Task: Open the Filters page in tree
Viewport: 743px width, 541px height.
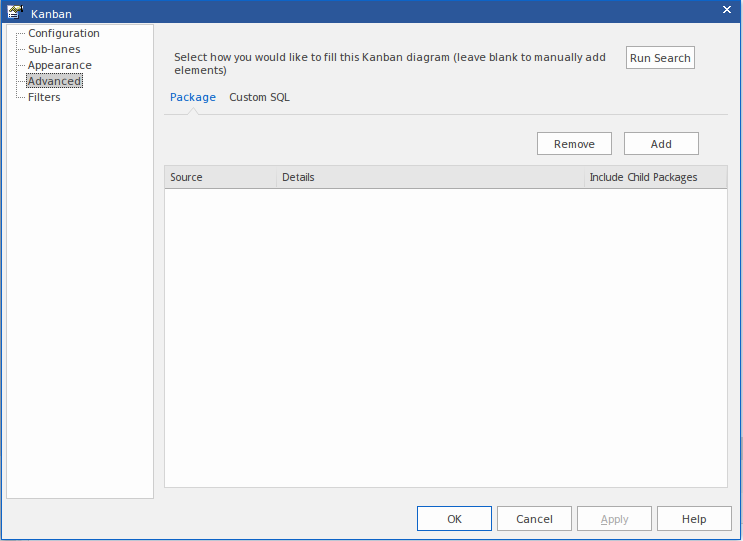Action: 44,97
